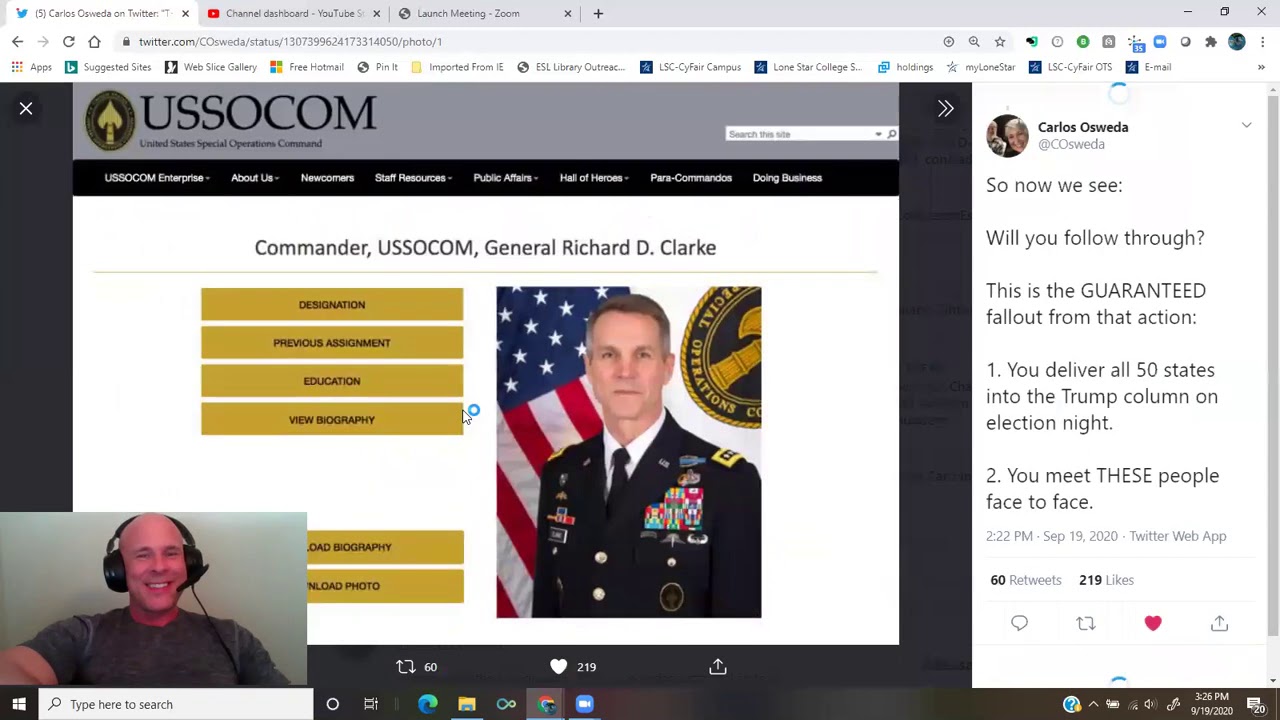Open the Chrome three-dot menu
This screenshot has width=1280, height=720.
1263,41
